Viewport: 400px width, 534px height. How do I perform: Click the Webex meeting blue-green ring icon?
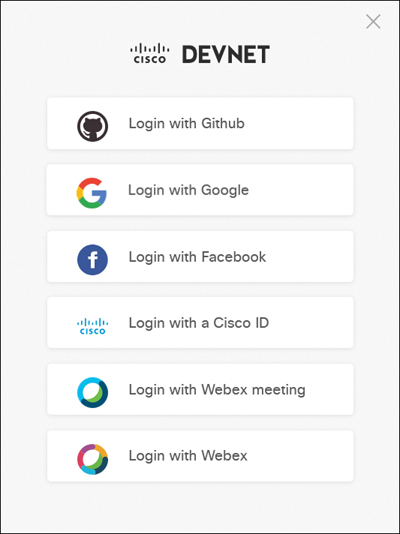(93, 392)
